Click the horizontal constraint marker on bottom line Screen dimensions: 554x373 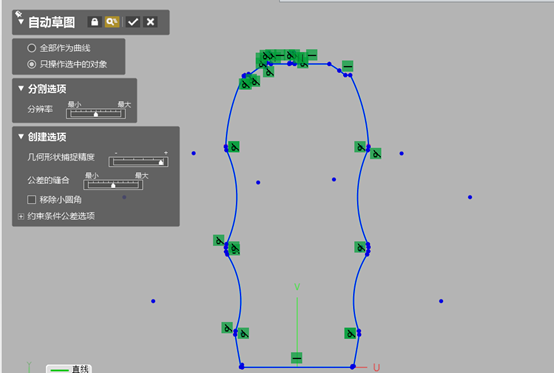coord(297,358)
